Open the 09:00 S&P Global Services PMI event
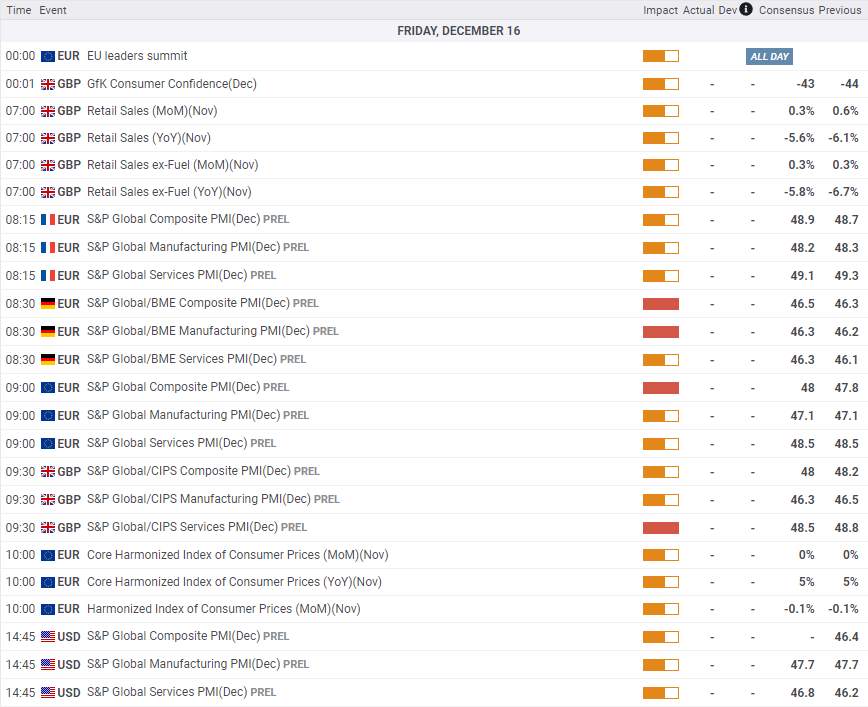This screenshot has width=868, height=707. pos(167,443)
